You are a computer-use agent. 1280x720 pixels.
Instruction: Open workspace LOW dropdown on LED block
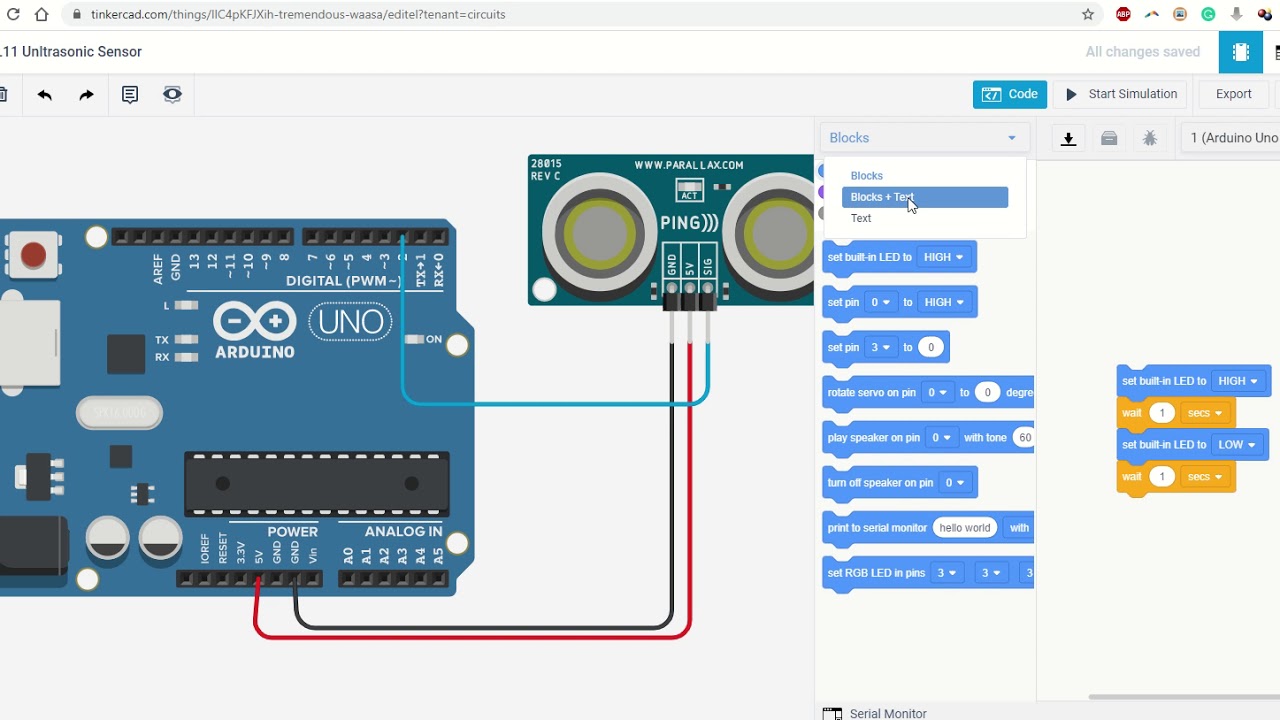(1237, 444)
